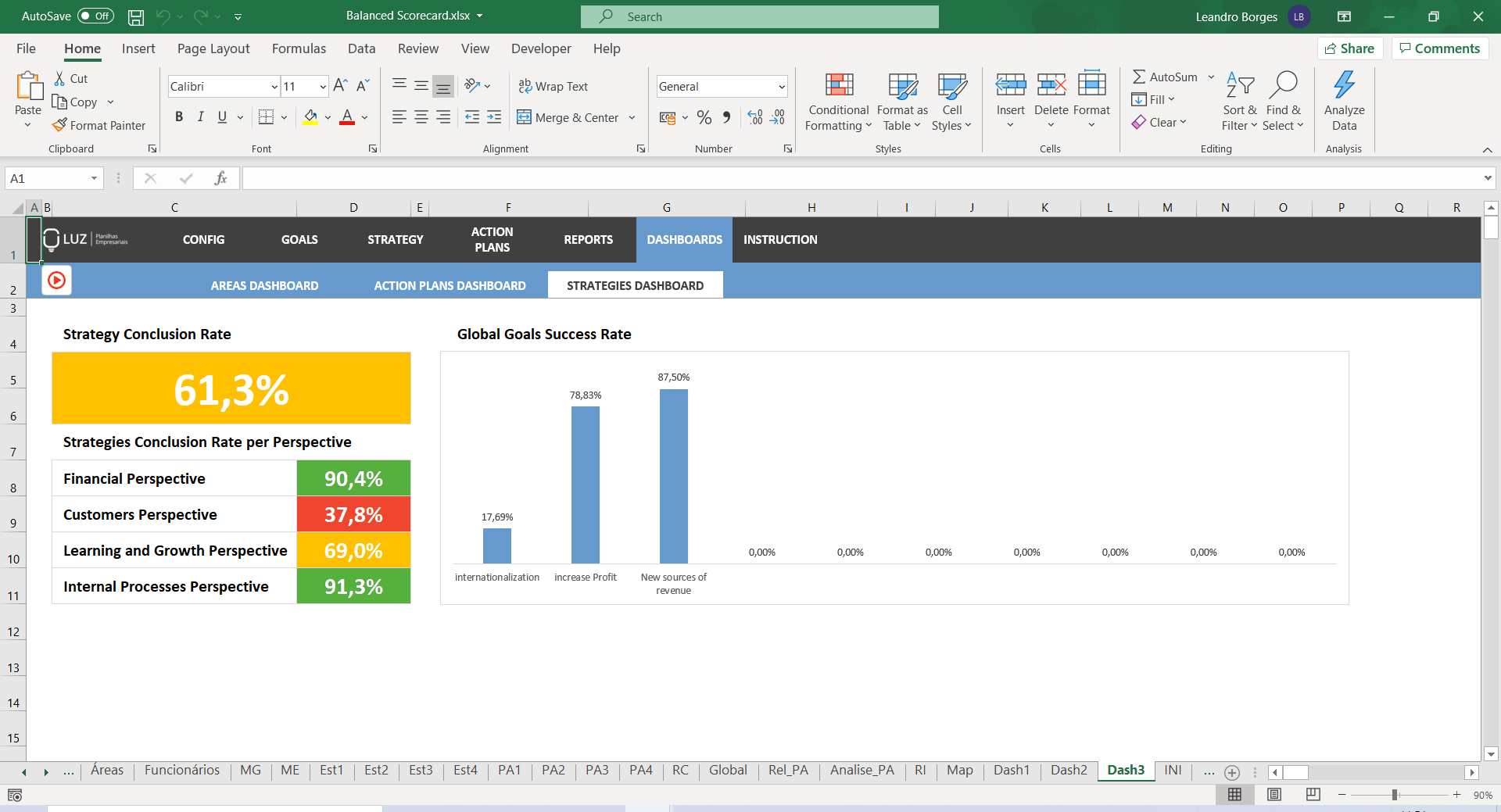Viewport: 1501px width, 812px height.
Task: Expand the Fill Color dropdown arrow
Action: [x=328, y=117]
